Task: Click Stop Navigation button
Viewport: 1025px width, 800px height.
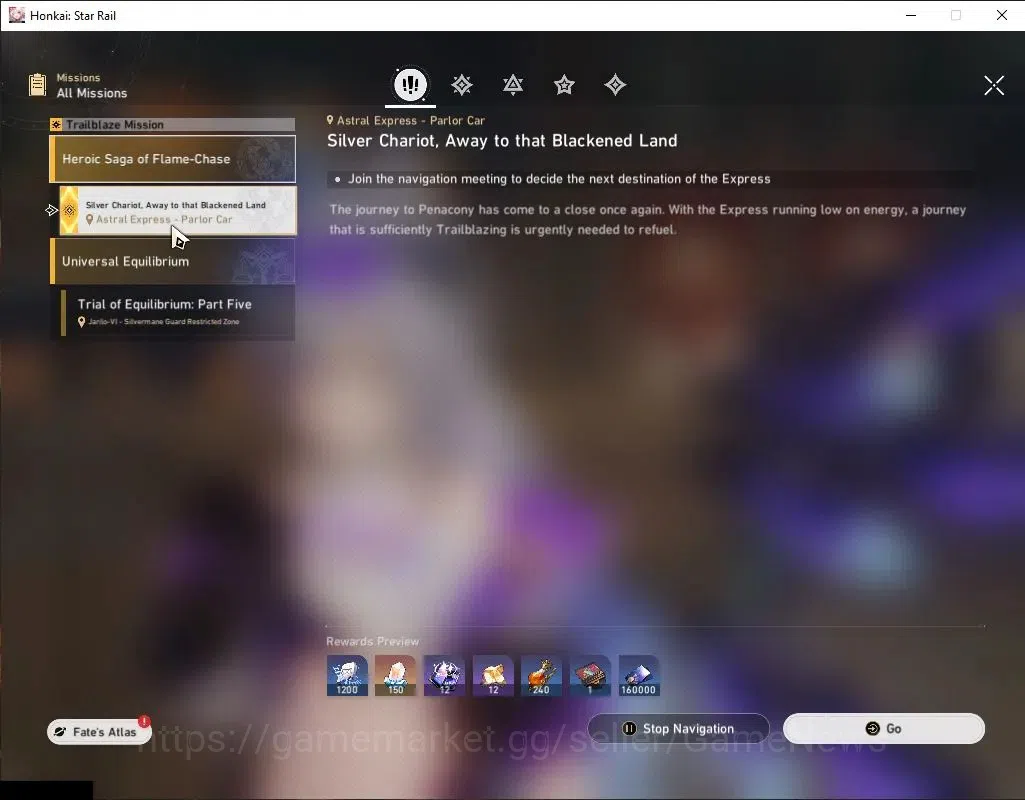Action: [679, 729]
